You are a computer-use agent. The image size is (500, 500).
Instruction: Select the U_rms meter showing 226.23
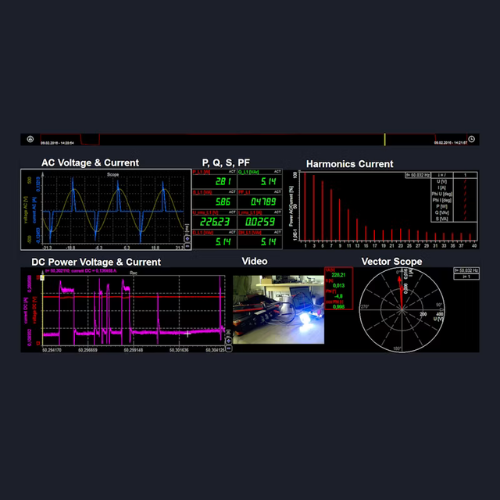(215, 219)
